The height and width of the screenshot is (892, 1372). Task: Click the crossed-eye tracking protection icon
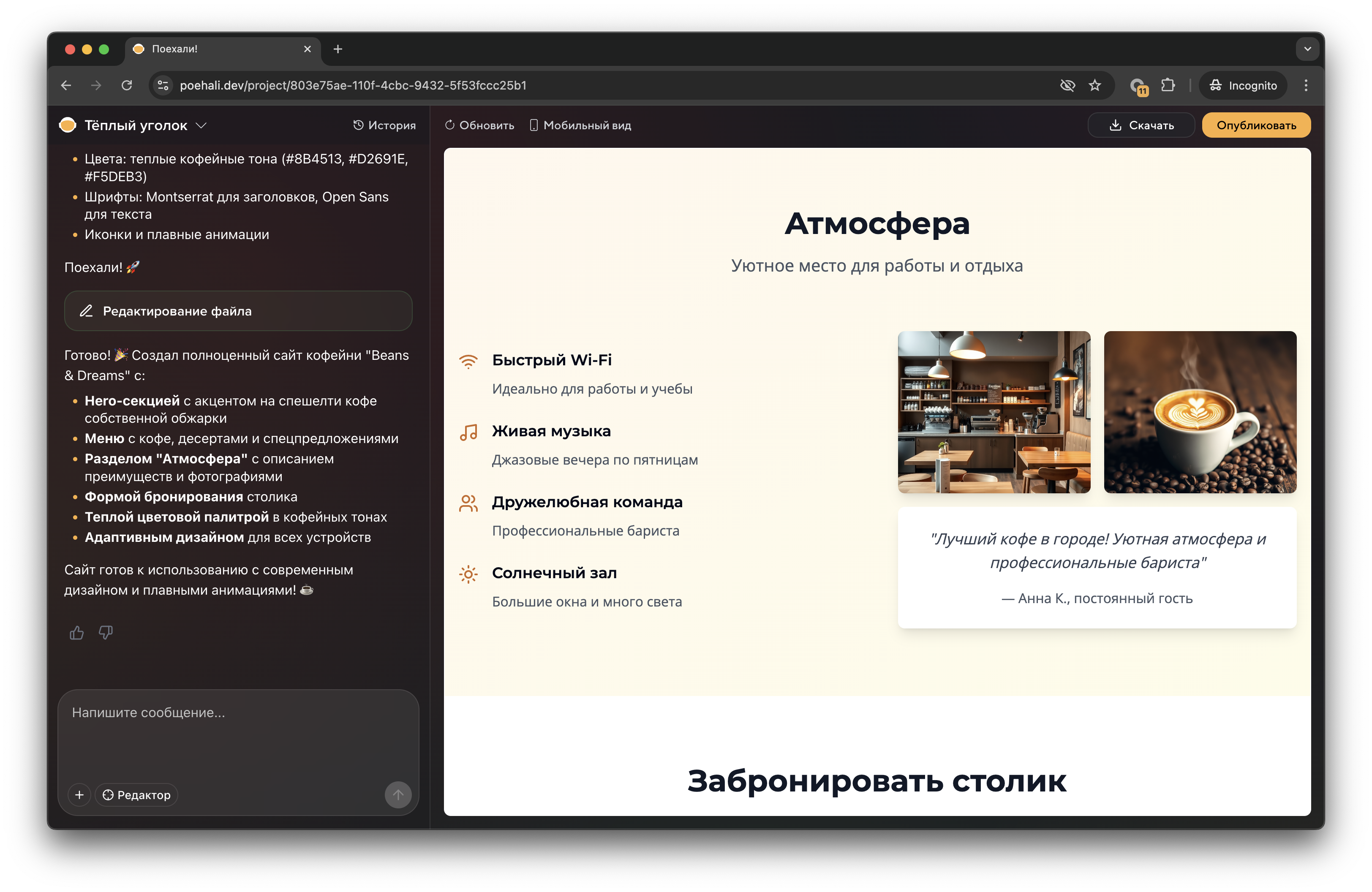1067,85
